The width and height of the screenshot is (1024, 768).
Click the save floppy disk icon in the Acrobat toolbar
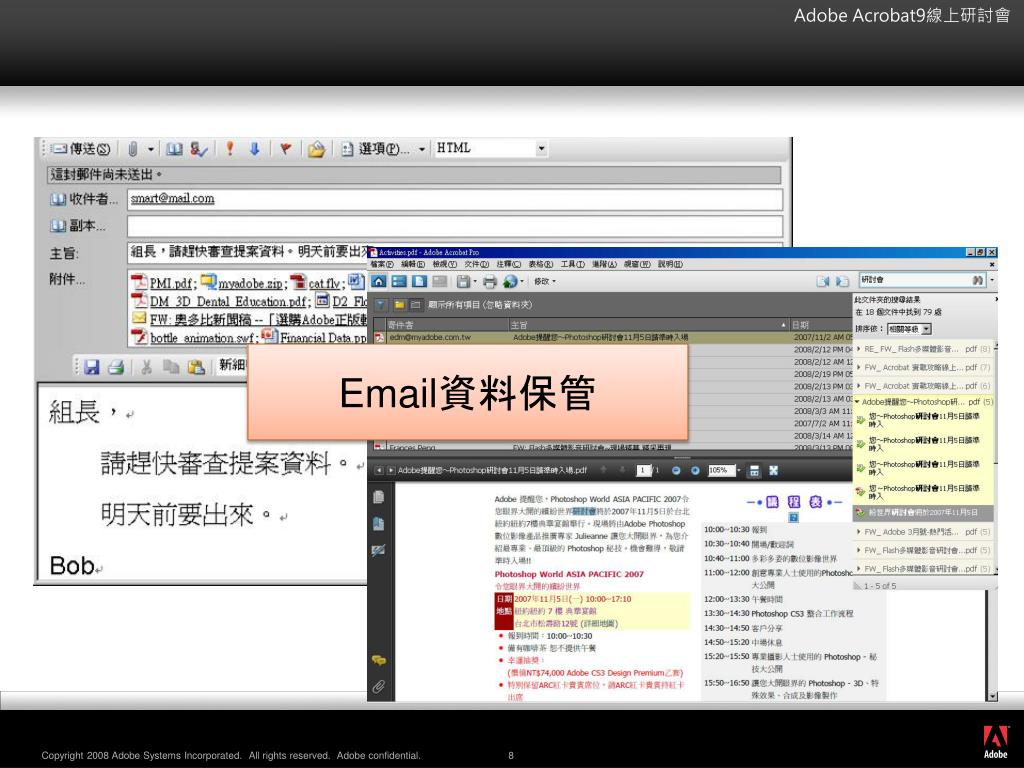click(x=464, y=282)
